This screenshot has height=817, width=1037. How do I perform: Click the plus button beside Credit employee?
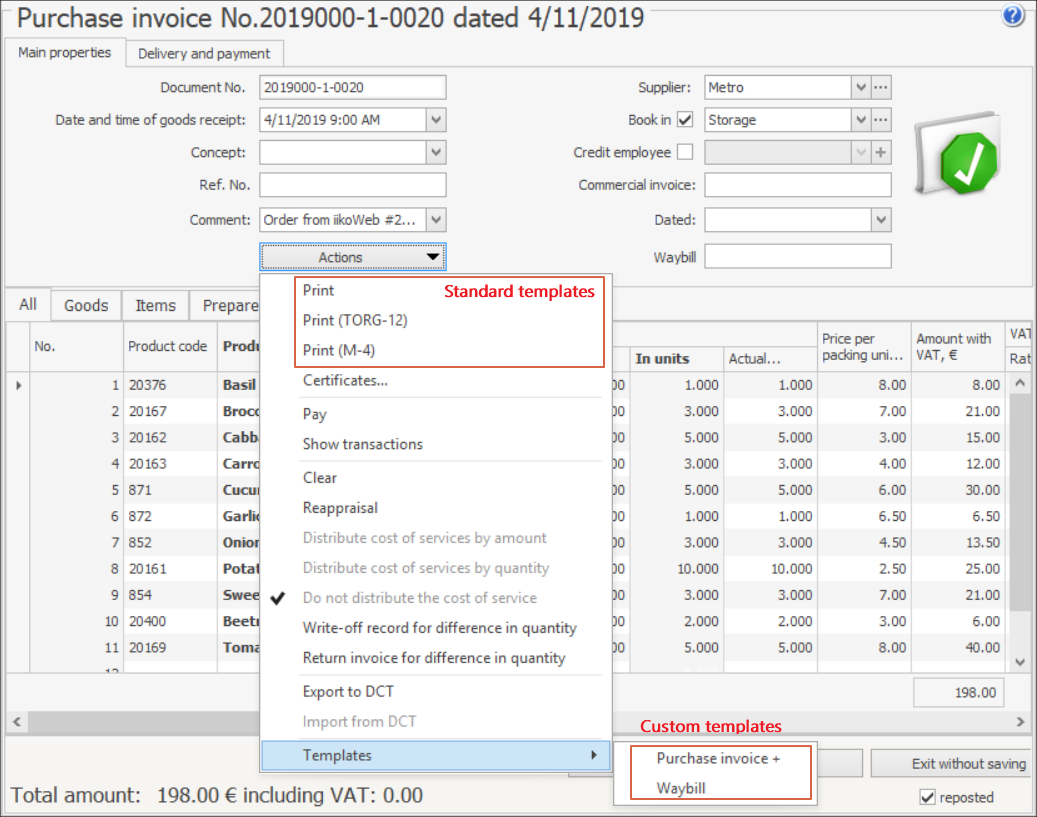(x=881, y=153)
